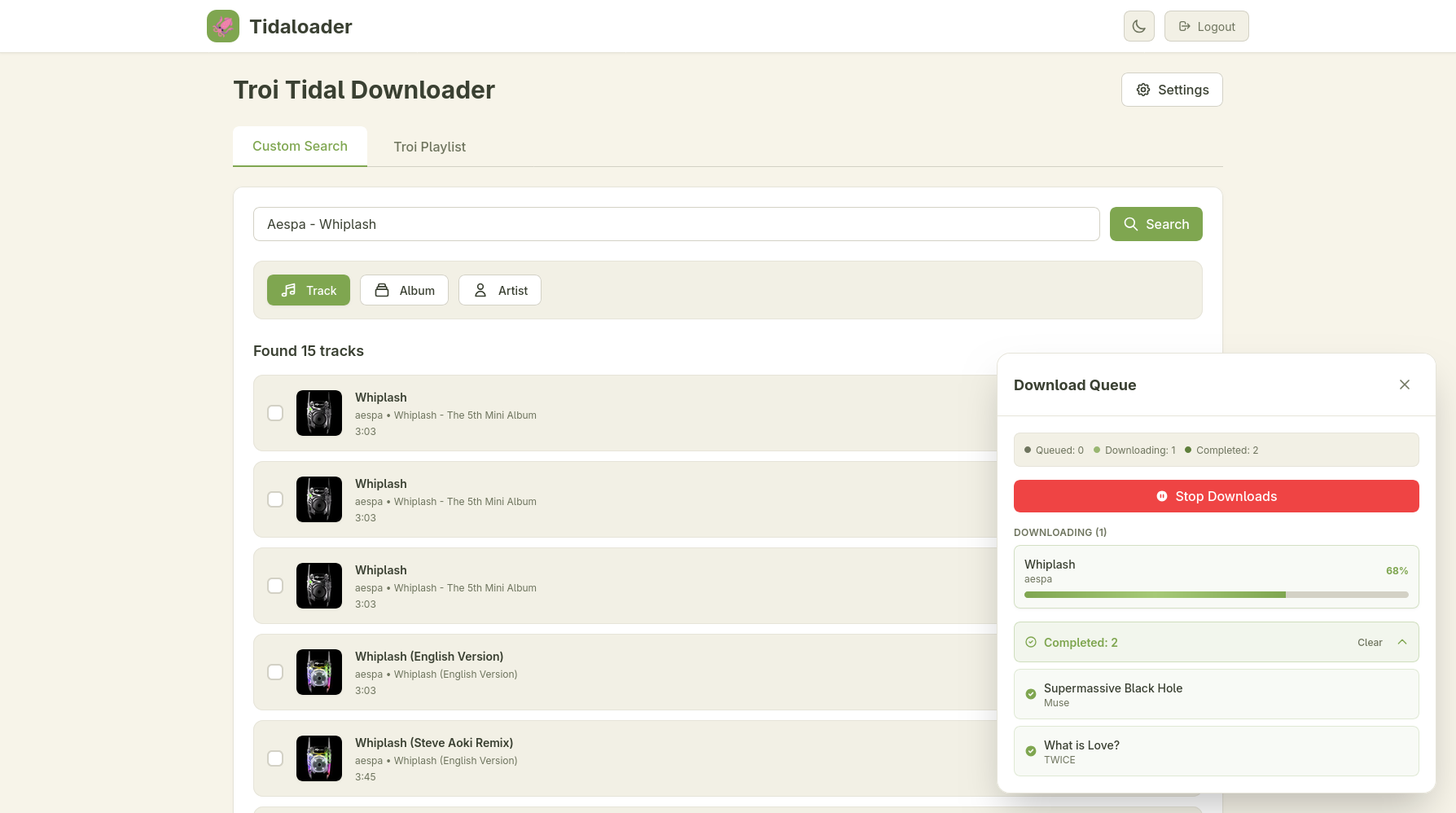
Task: Clear the completed downloads list
Action: (x=1370, y=643)
